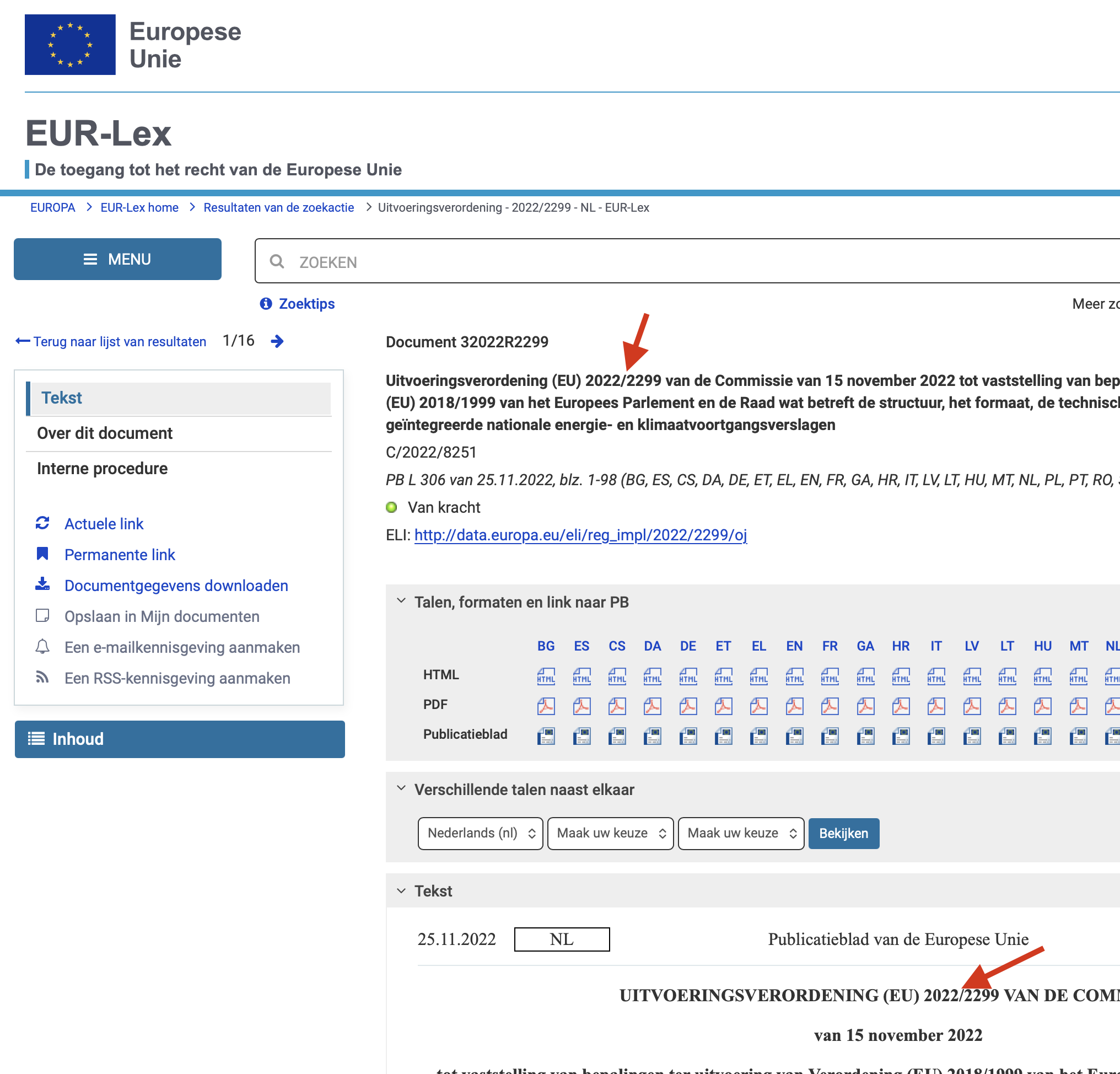
Task: Click Resultaten van de zoekactie breadcrumb
Action: (x=279, y=207)
